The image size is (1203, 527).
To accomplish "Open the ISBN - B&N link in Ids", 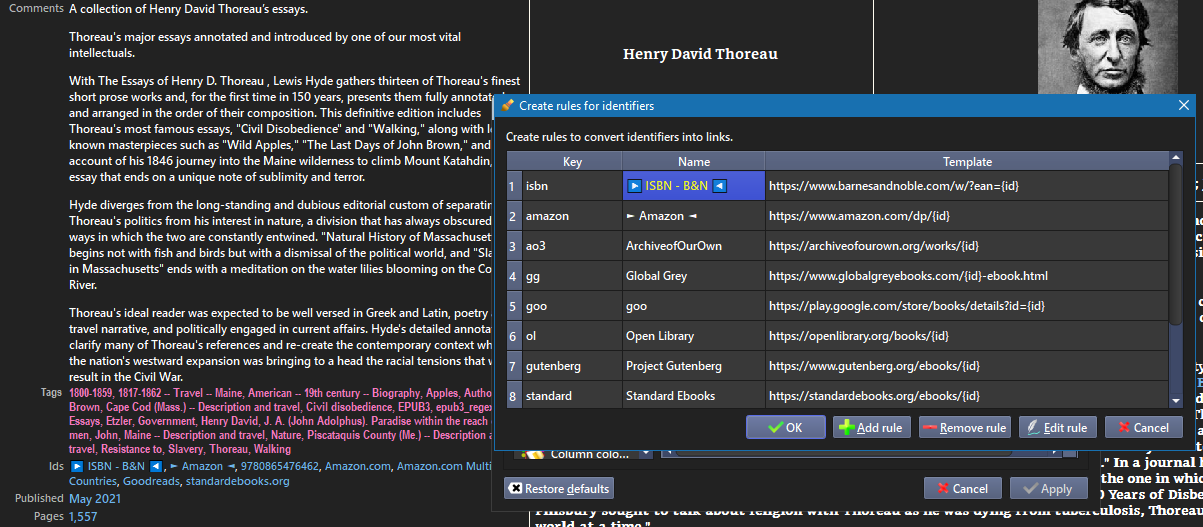I will (x=117, y=466).
